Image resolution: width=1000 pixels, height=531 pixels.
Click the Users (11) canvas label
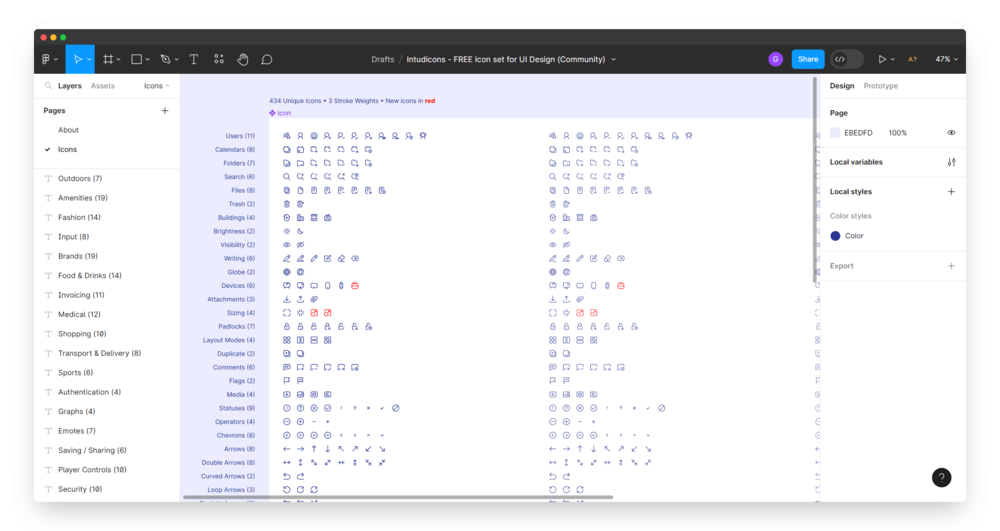point(240,136)
